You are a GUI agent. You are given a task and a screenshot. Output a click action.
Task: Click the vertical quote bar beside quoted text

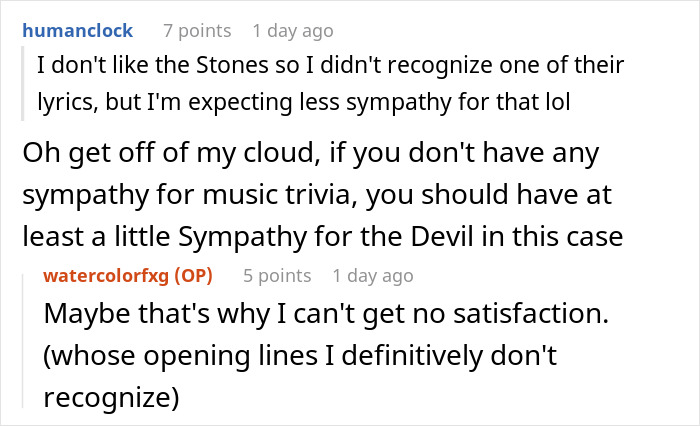click(x=24, y=85)
